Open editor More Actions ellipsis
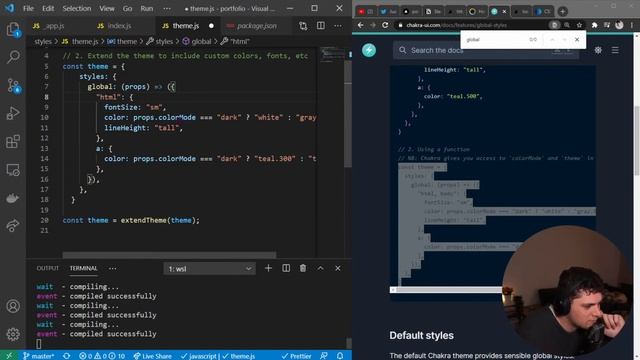Screen dimensions: 640x360 coord(338,26)
